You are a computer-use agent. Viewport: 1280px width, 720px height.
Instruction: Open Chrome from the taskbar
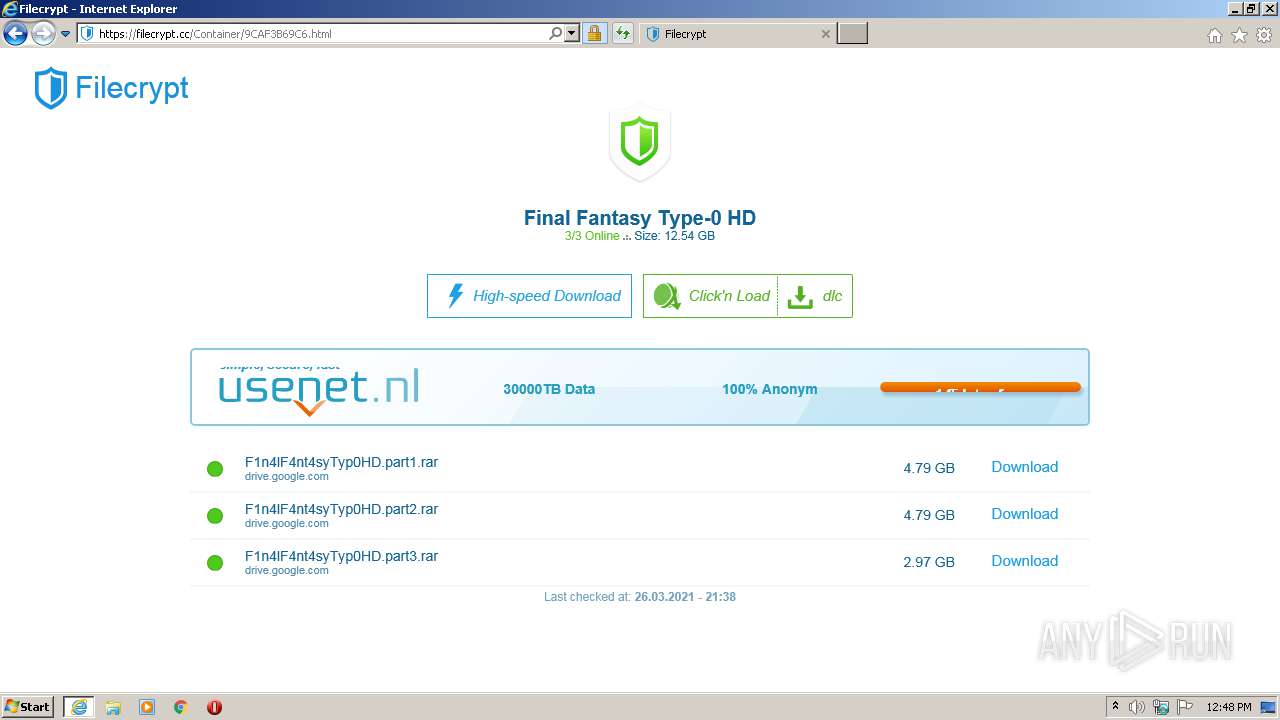181,707
